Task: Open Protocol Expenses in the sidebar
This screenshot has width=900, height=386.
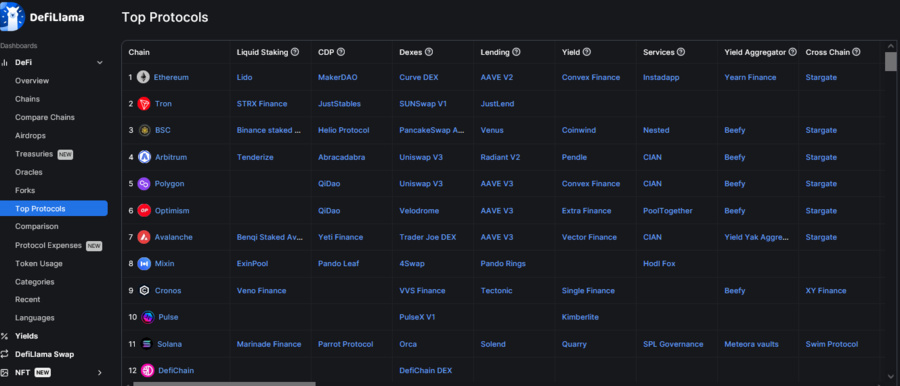Action: click(x=48, y=245)
